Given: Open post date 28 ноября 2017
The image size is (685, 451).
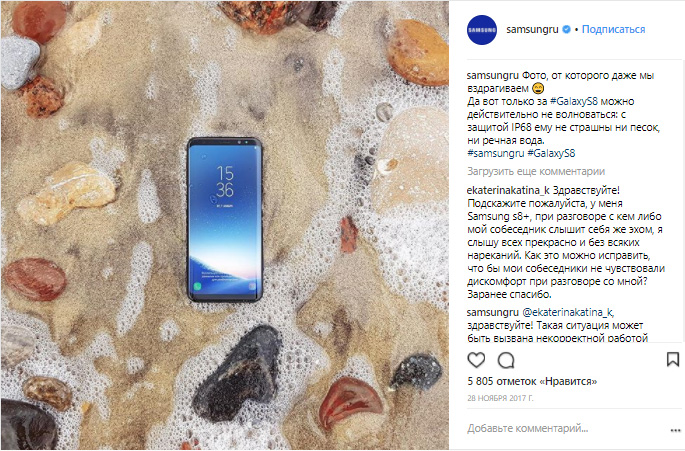Looking at the screenshot, I should click(500, 398).
